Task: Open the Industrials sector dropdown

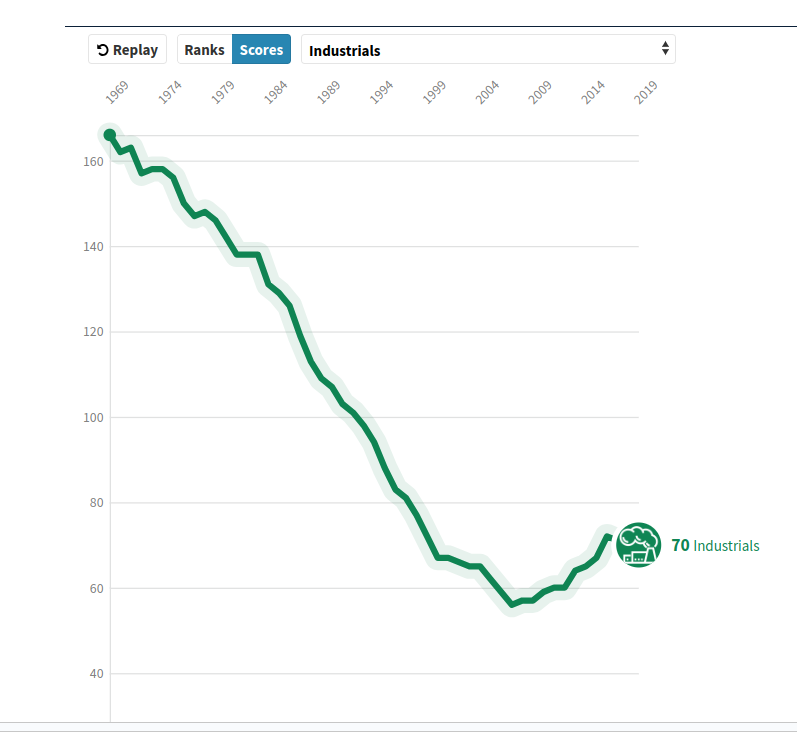Action: 488,50
